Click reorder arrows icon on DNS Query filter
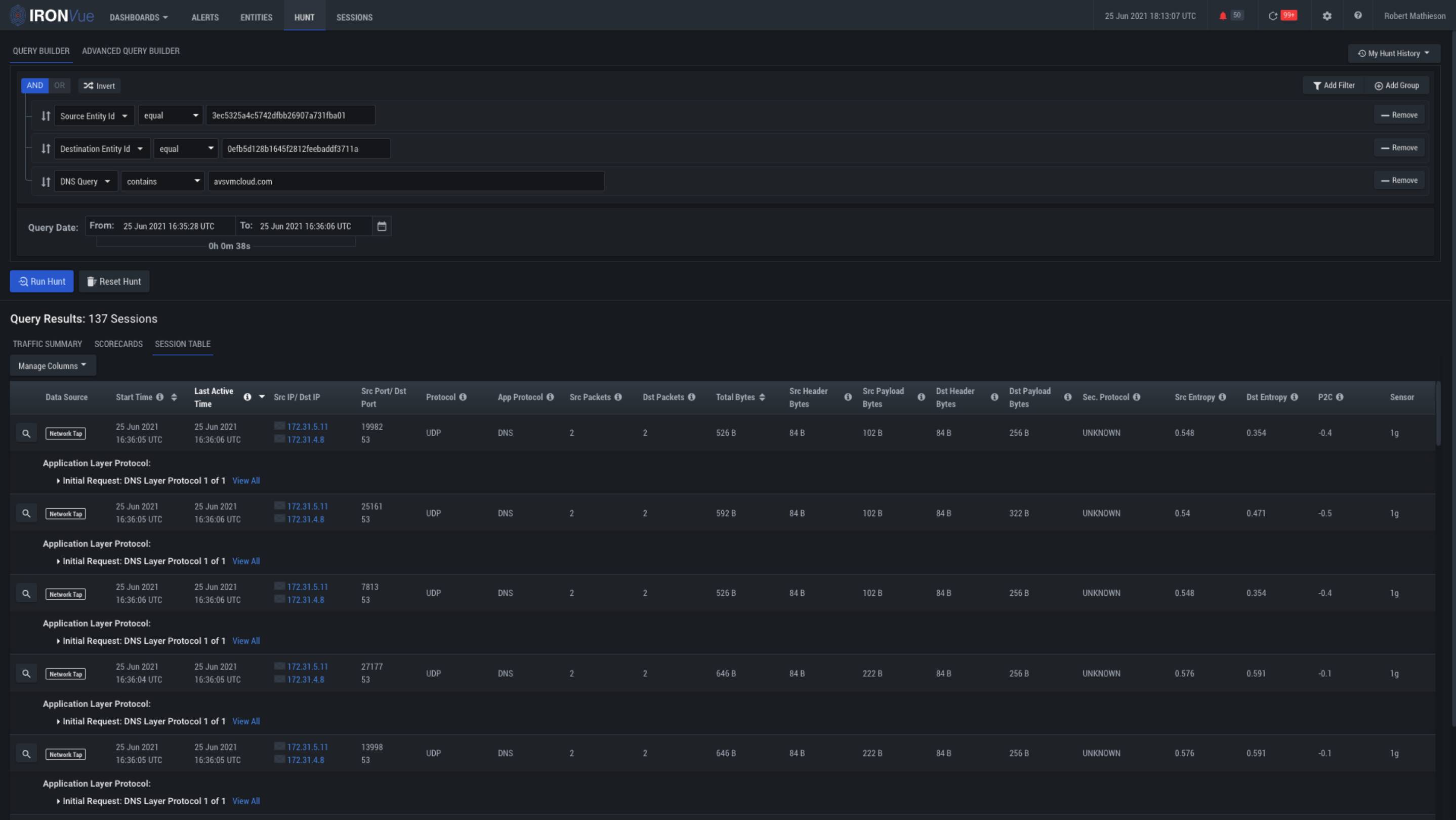 point(46,181)
